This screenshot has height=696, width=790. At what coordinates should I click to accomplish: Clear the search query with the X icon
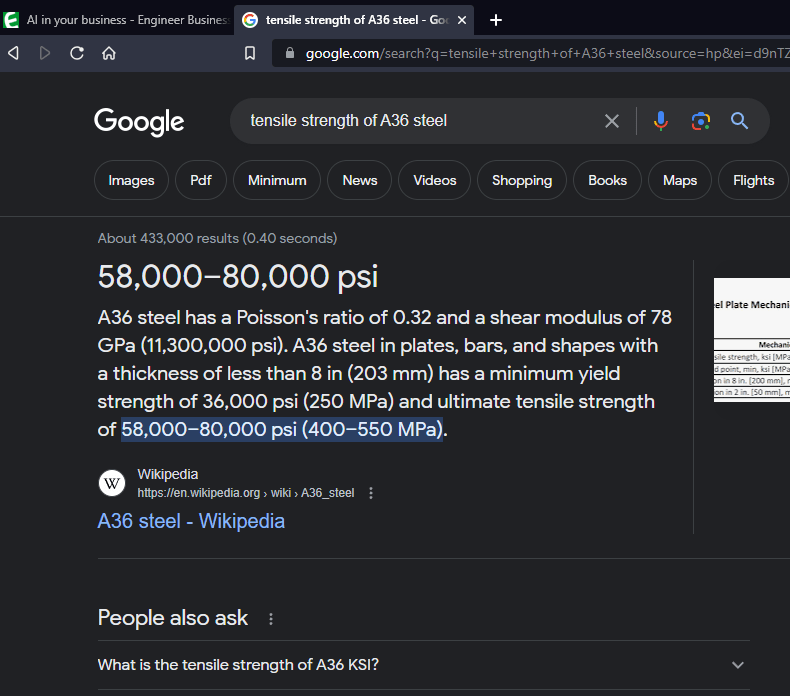tap(612, 121)
